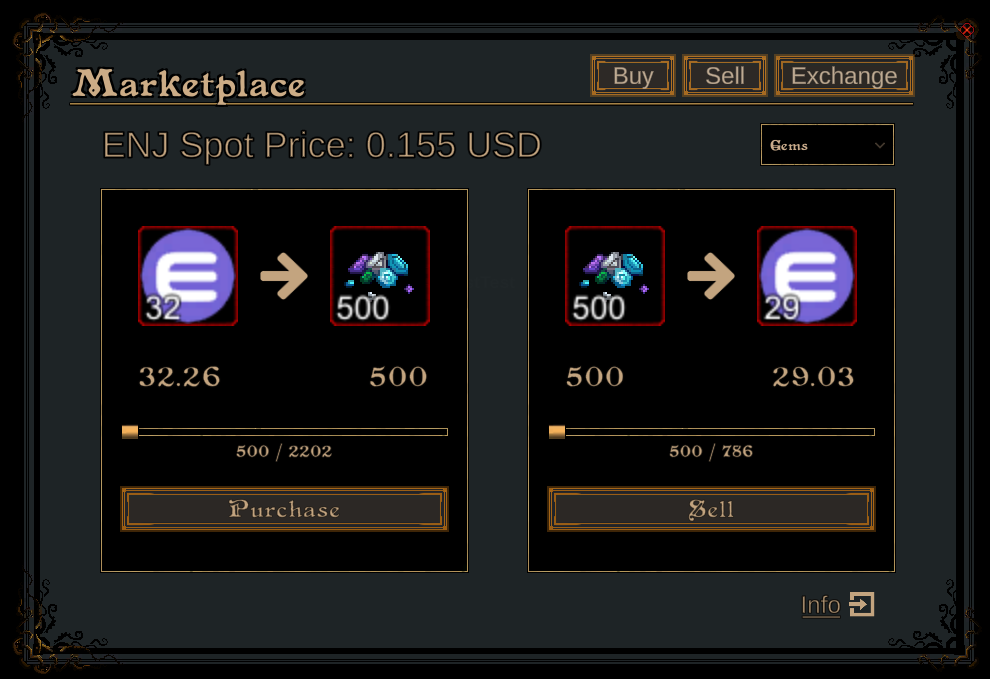Image resolution: width=990 pixels, height=679 pixels.
Task: Switch to the Buy tab
Action: coord(633,76)
